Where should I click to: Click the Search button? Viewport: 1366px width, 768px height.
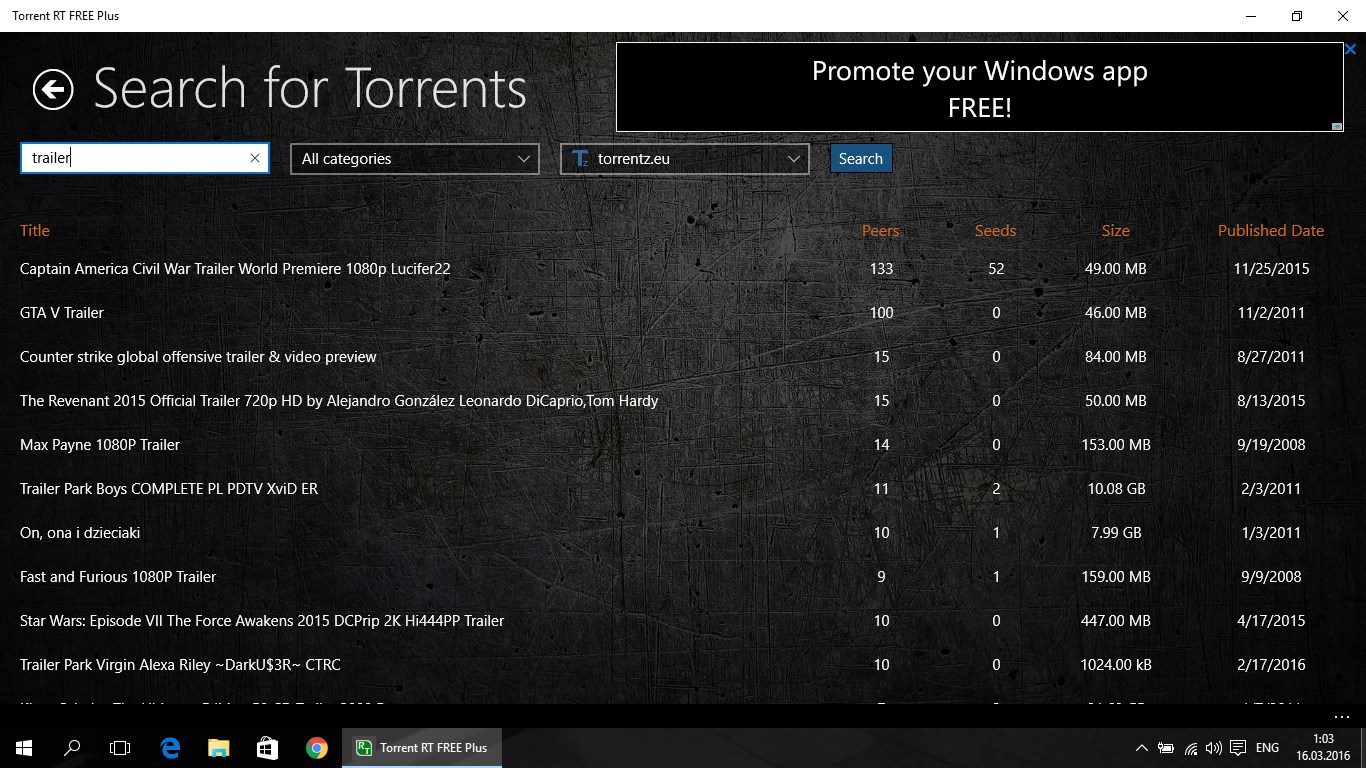(861, 158)
